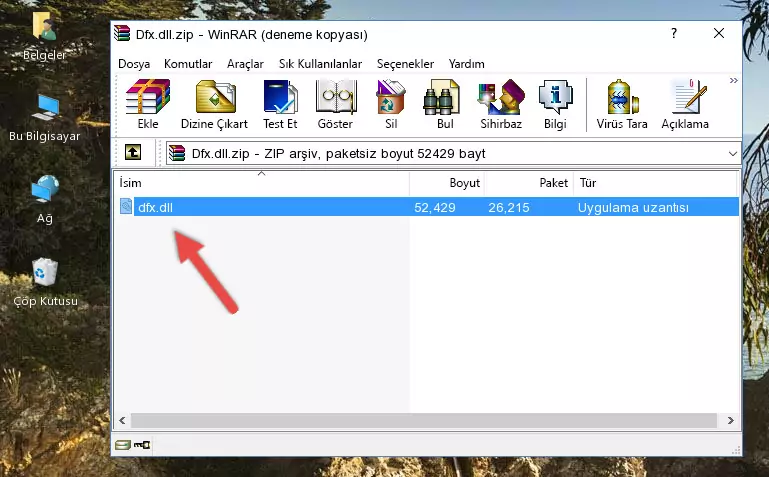Launch the Sihirbaz wizard
769x477 pixels.
[501, 104]
